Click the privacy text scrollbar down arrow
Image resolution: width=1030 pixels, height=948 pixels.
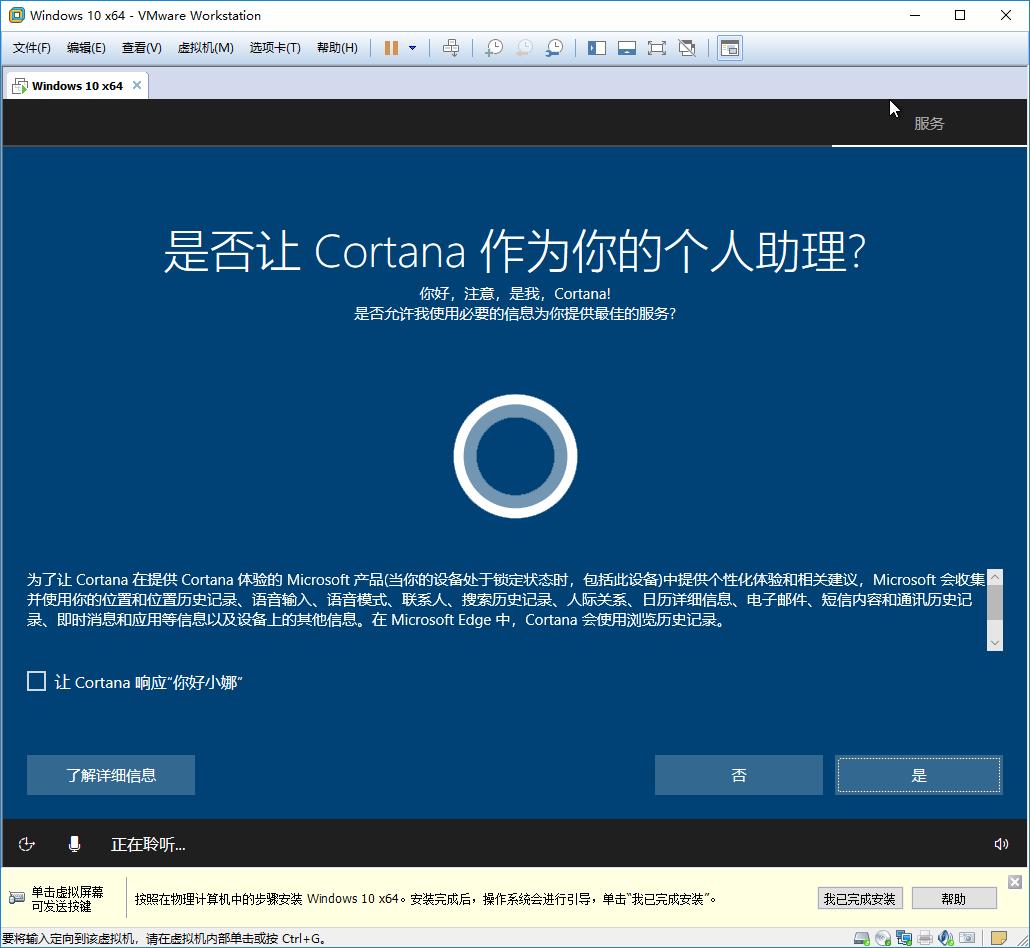(995, 643)
